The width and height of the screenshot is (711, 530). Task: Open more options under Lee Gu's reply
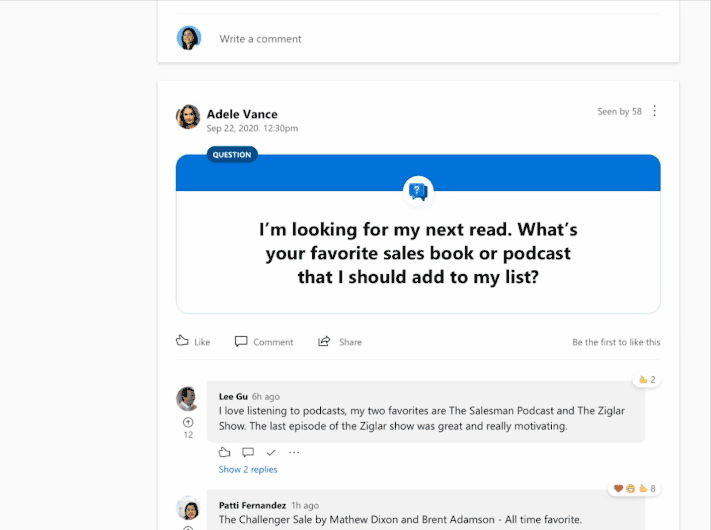[294, 452]
